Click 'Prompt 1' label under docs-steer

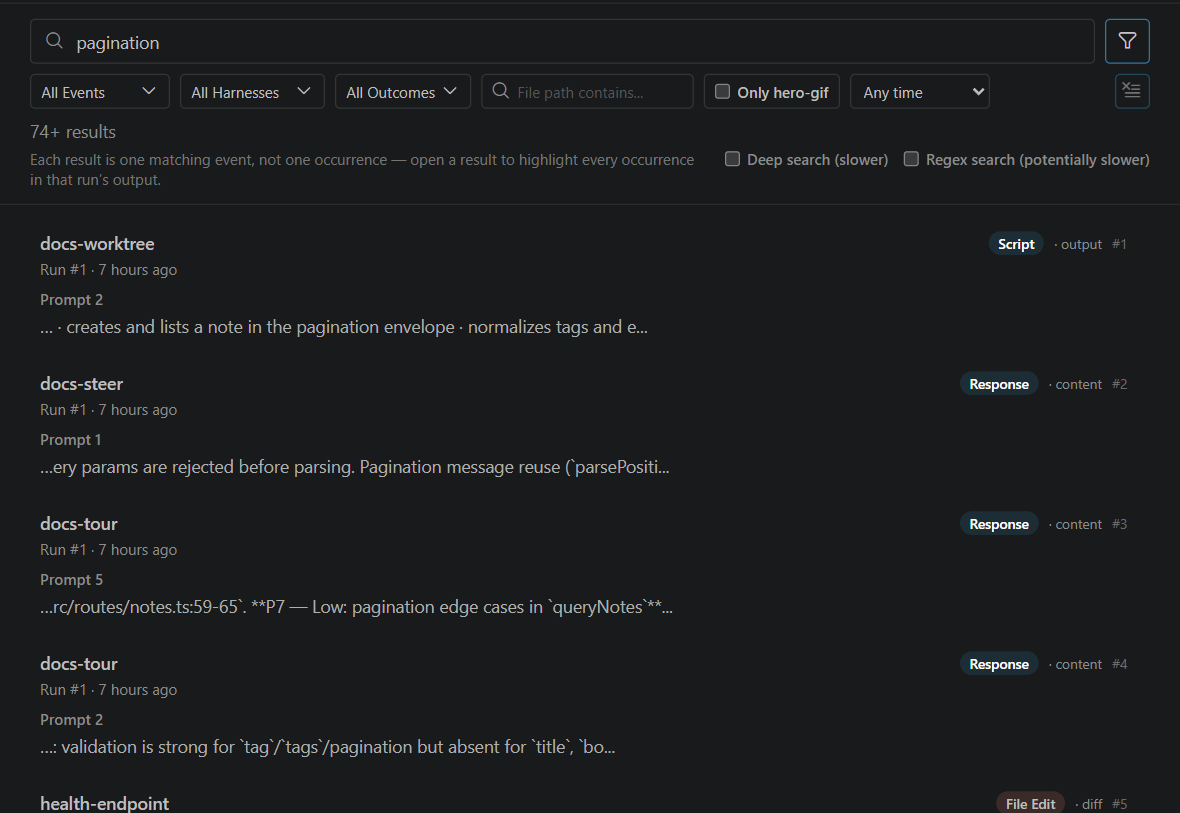pos(71,440)
